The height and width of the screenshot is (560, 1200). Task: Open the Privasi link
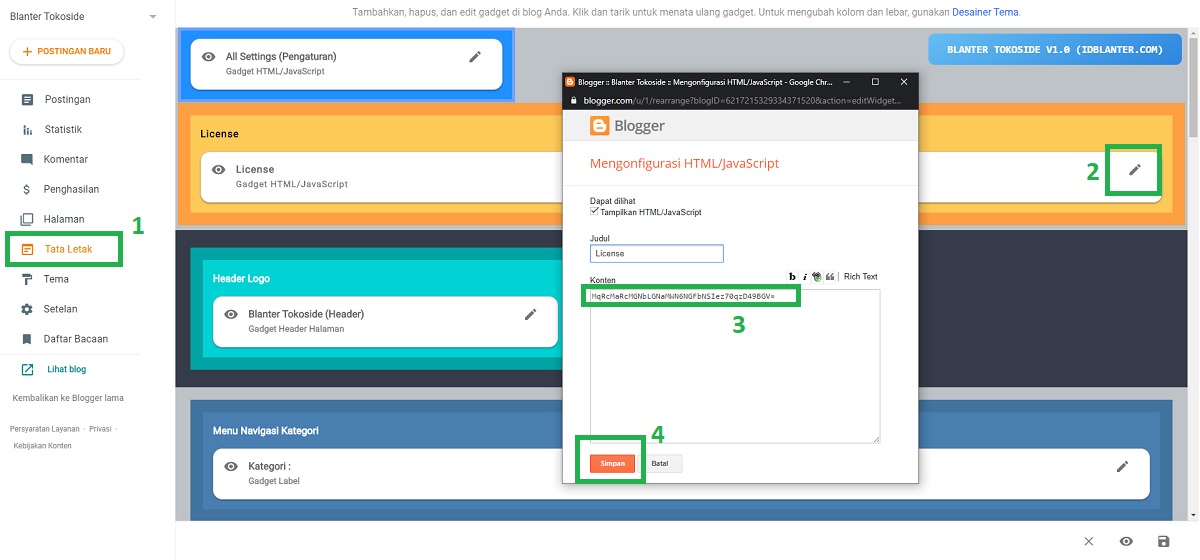pyautogui.click(x=100, y=428)
